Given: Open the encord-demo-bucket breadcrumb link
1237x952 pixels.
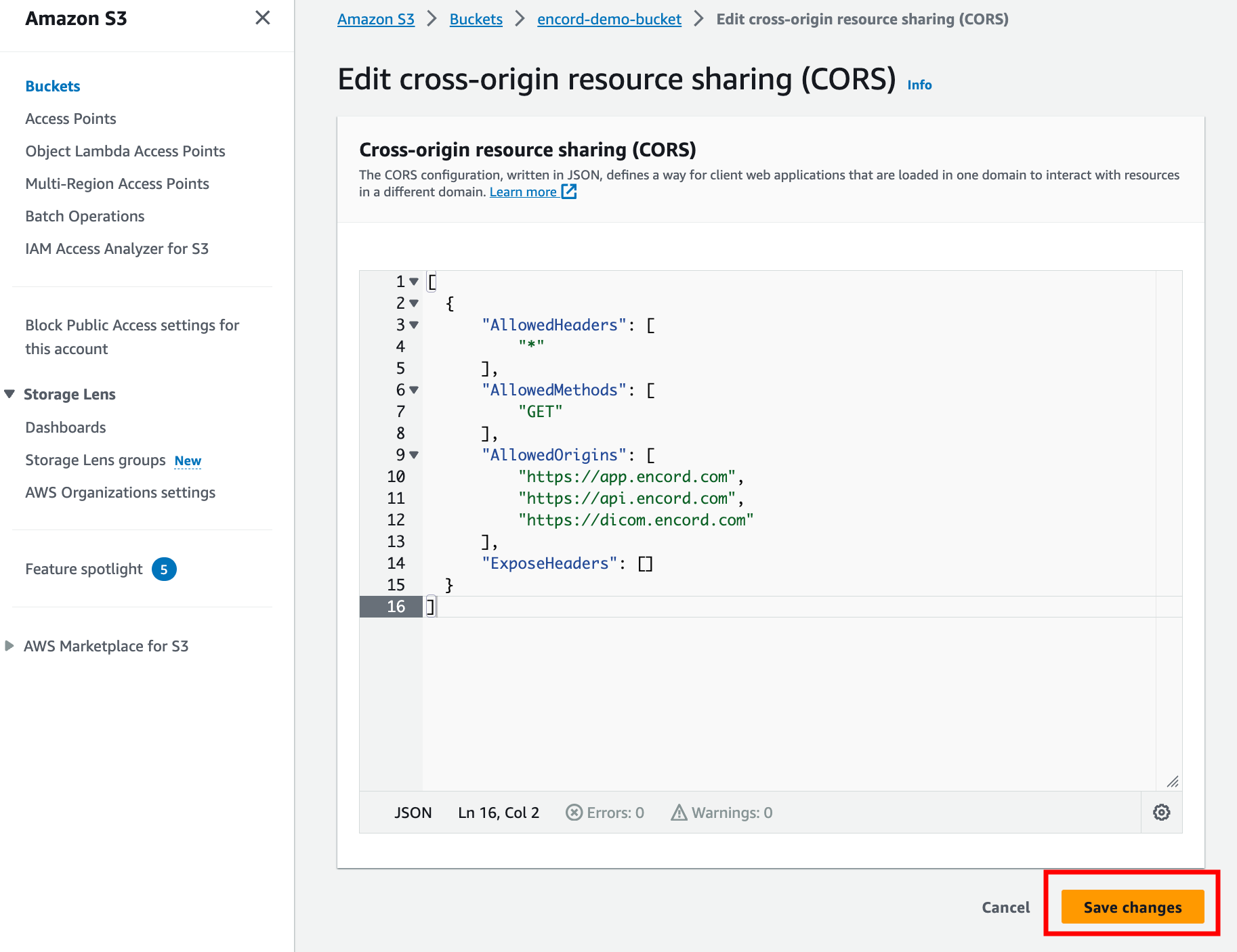Looking at the screenshot, I should pos(609,19).
